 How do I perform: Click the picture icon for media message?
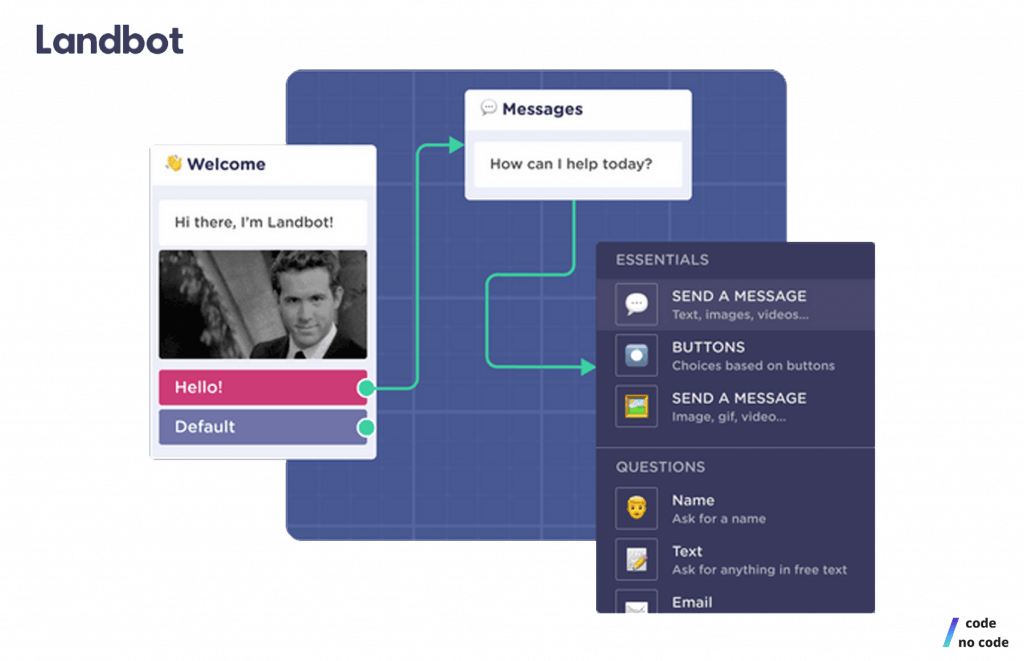[636, 406]
